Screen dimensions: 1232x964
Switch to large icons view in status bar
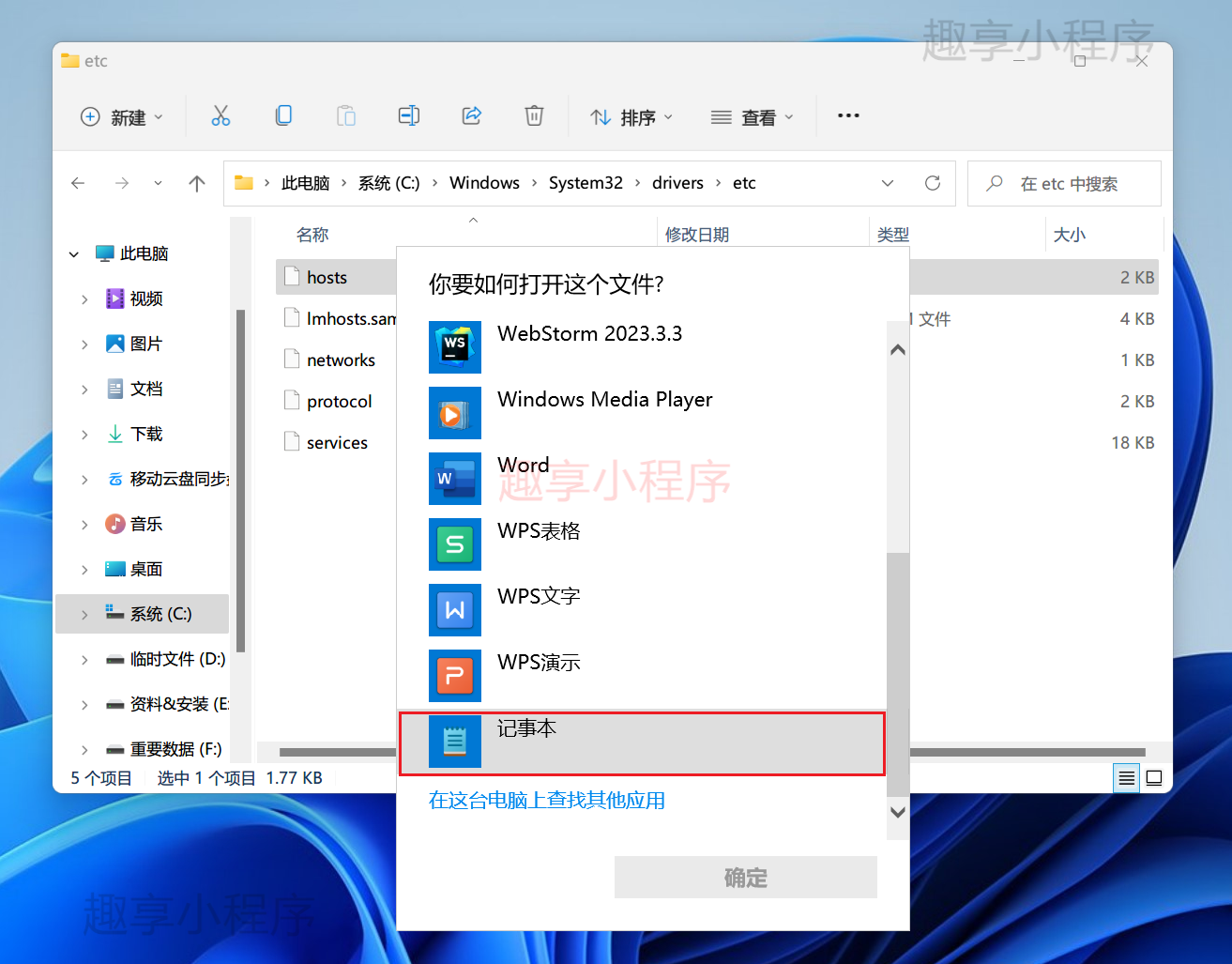tap(1154, 778)
